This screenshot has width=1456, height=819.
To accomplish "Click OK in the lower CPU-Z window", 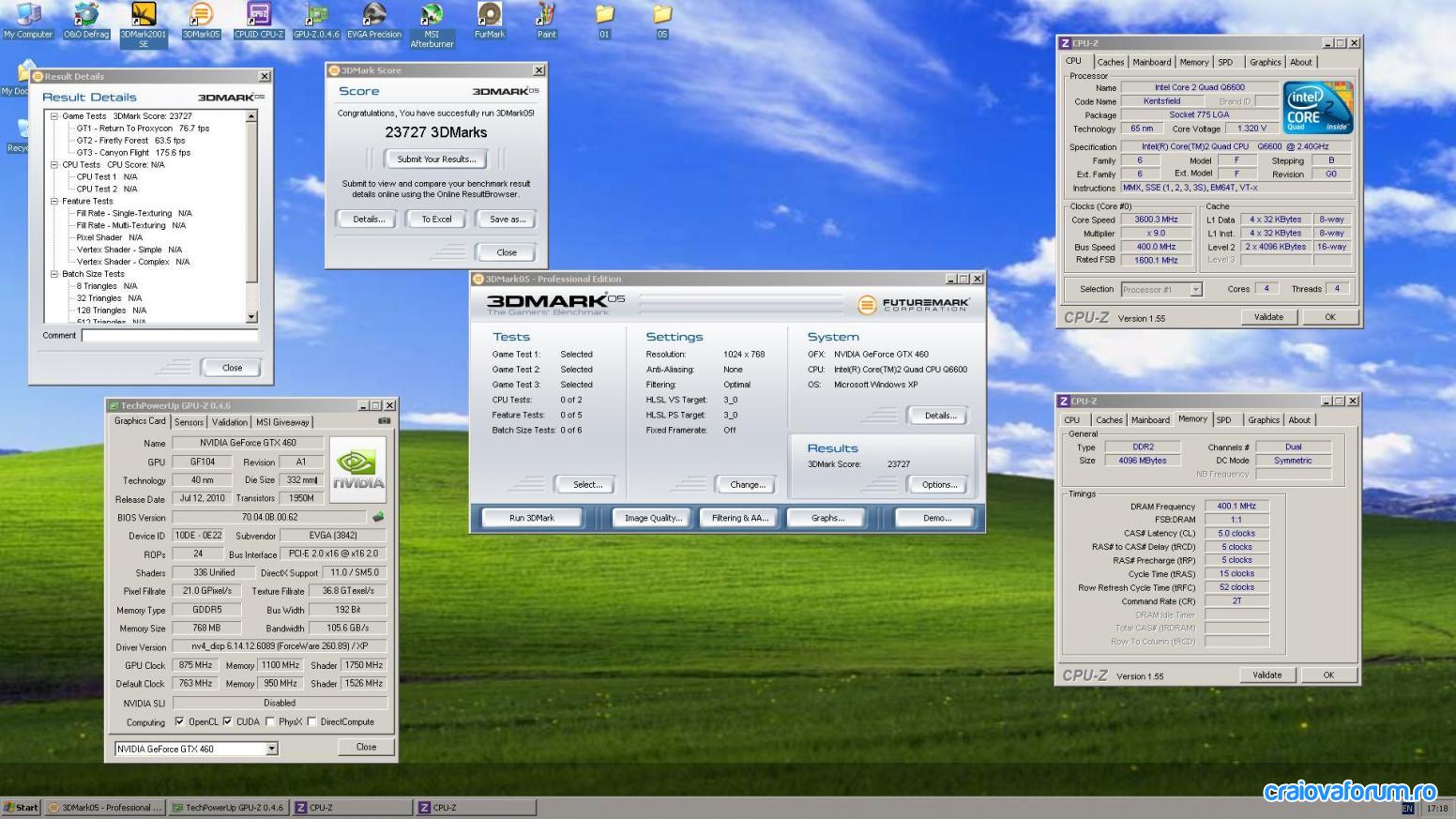I will [x=1327, y=675].
